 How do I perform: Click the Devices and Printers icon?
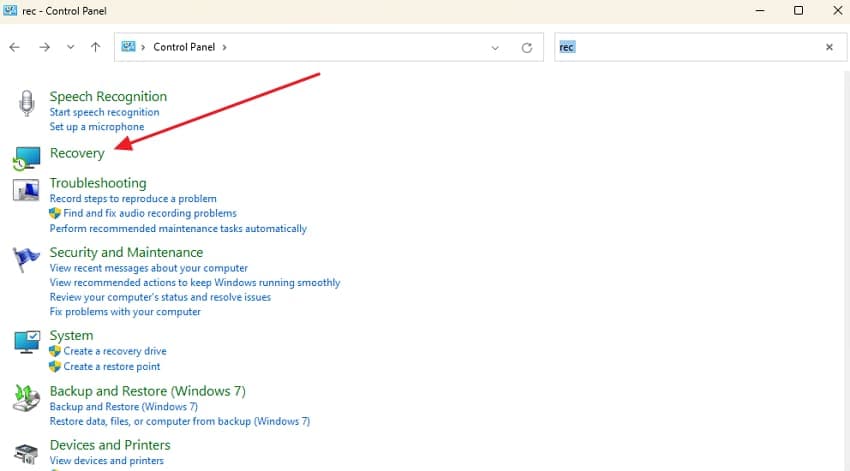[x=26, y=453]
